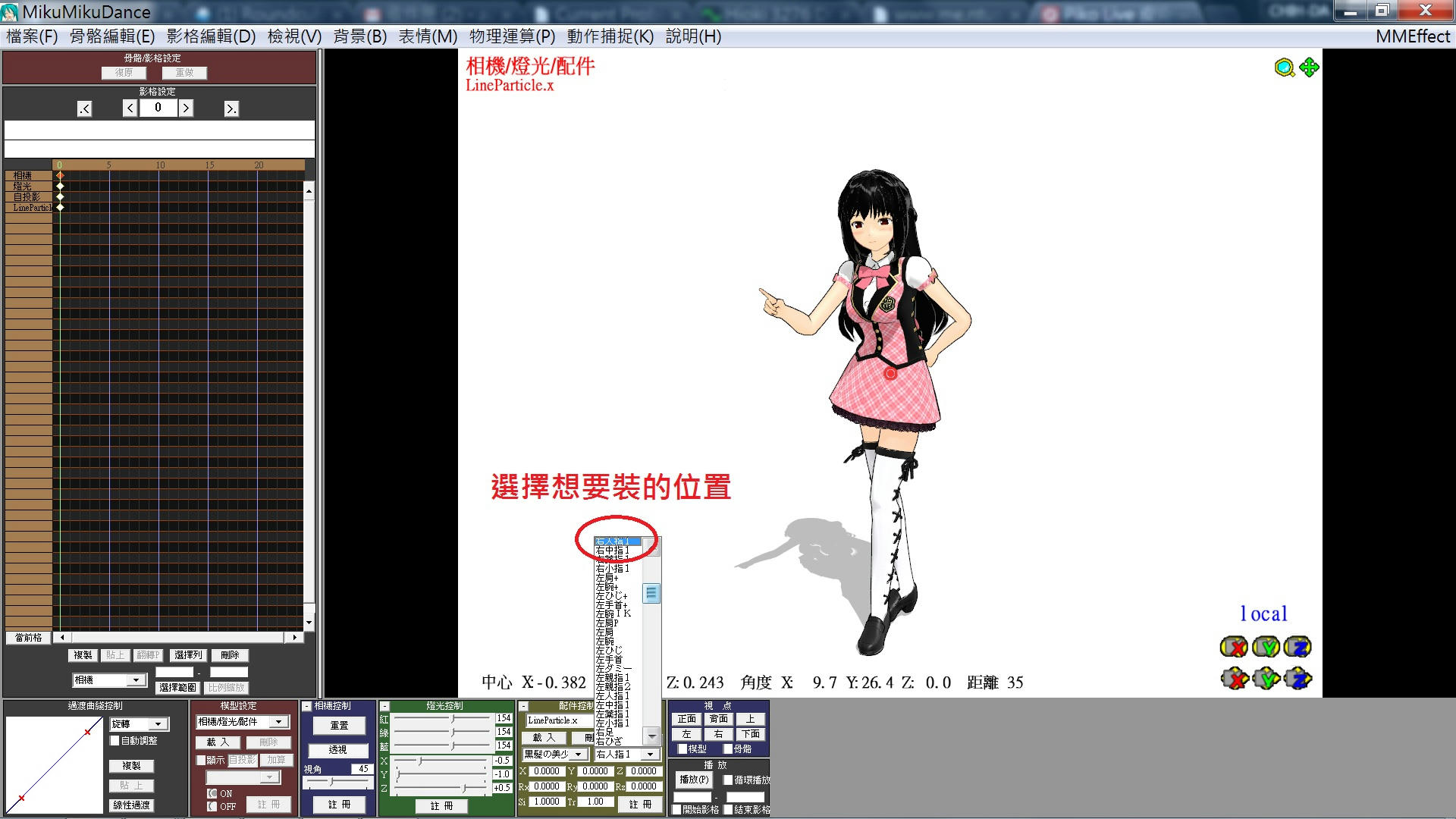
Task: Open the 骨骼編輯(E) menu
Action: pyautogui.click(x=112, y=36)
